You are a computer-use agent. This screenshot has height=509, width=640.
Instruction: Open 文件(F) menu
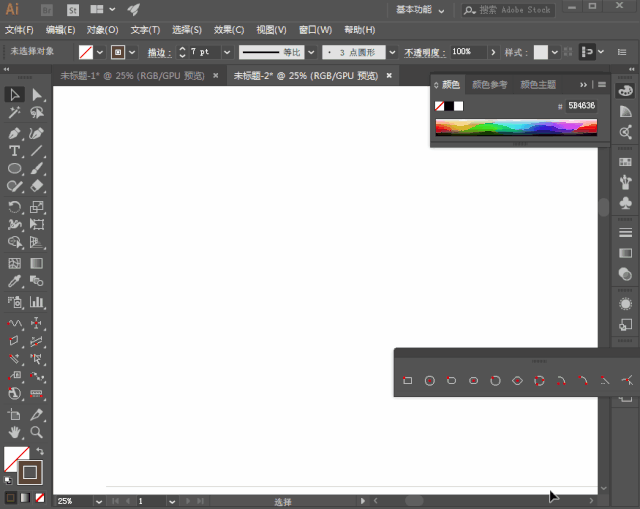(x=19, y=30)
